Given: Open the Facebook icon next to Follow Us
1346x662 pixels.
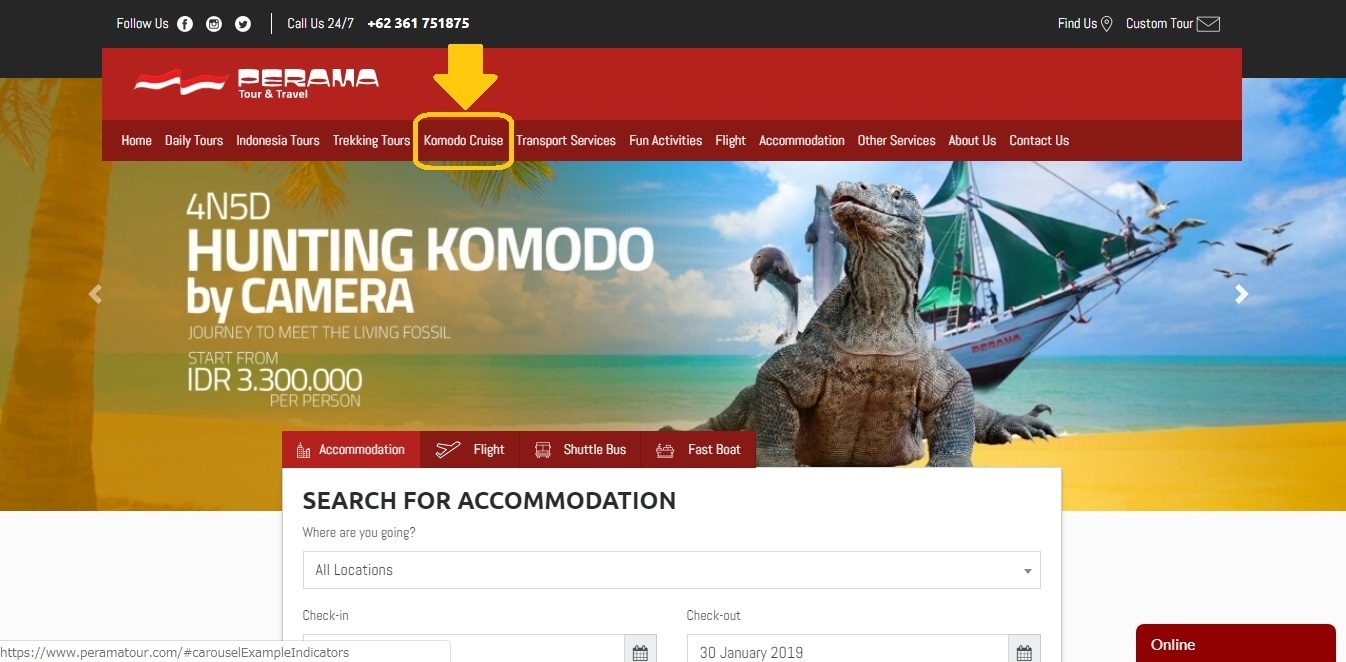Looking at the screenshot, I should point(185,24).
